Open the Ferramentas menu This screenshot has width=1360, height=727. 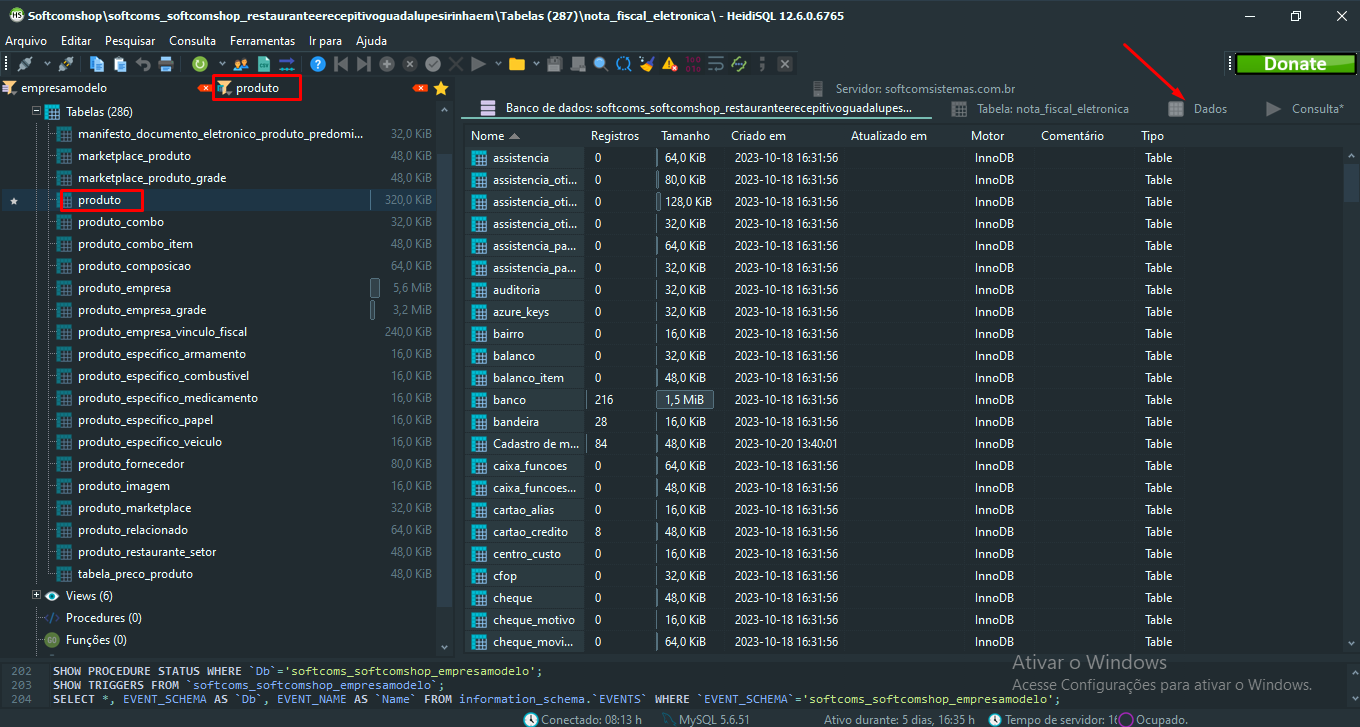point(262,41)
